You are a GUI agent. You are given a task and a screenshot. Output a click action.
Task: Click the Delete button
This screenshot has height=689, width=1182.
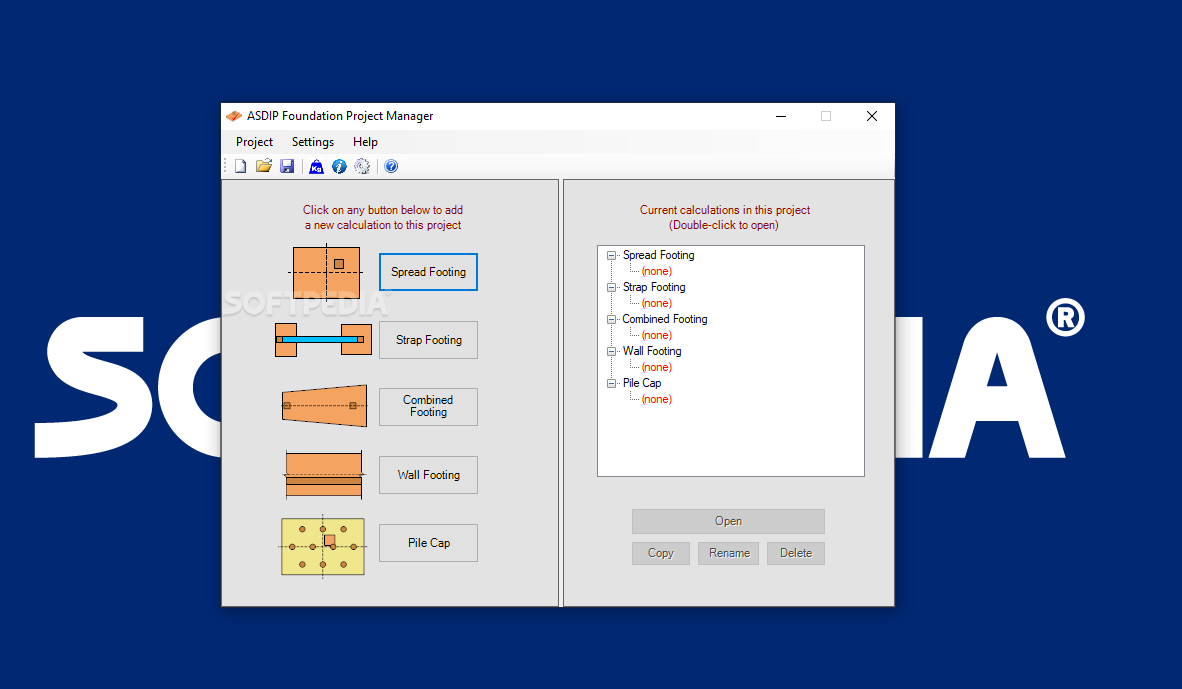click(796, 553)
